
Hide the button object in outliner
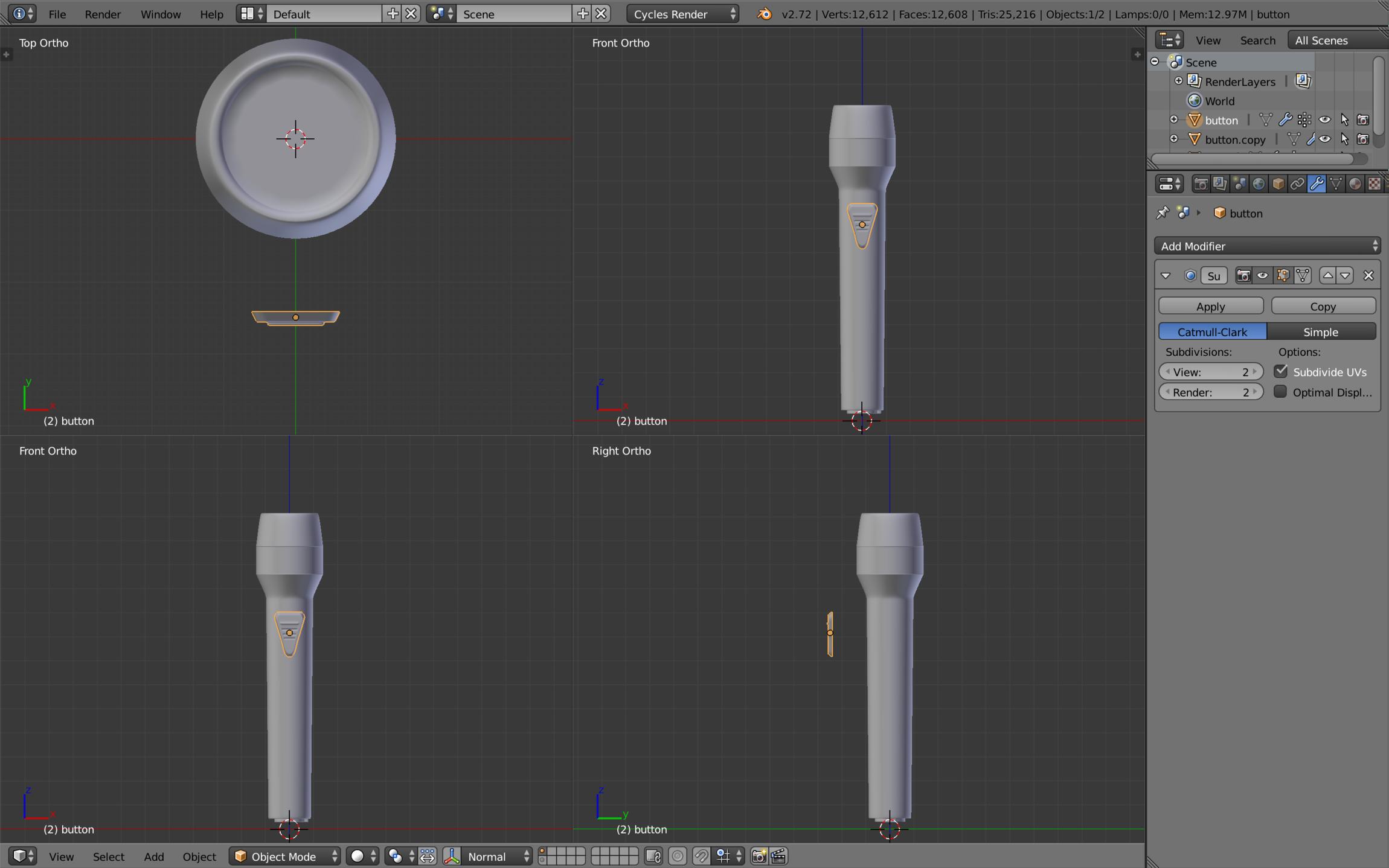(1324, 120)
